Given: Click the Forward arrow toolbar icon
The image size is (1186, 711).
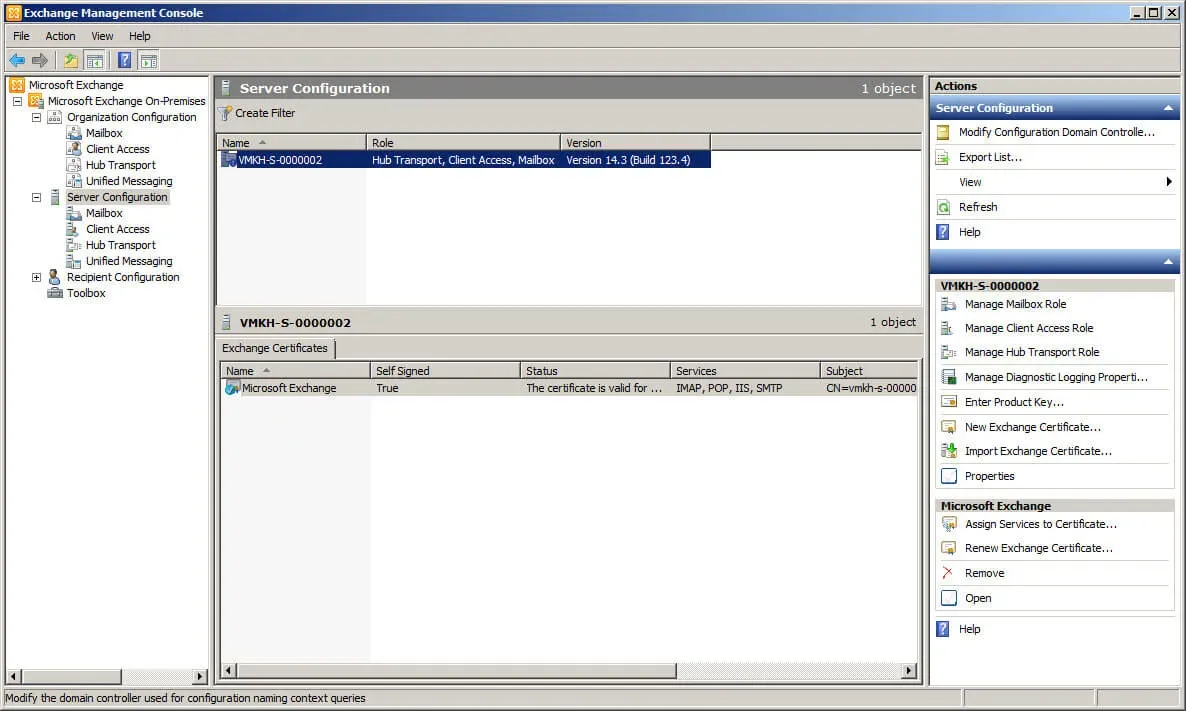Looking at the screenshot, I should pyautogui.click(x=40, y=61).
